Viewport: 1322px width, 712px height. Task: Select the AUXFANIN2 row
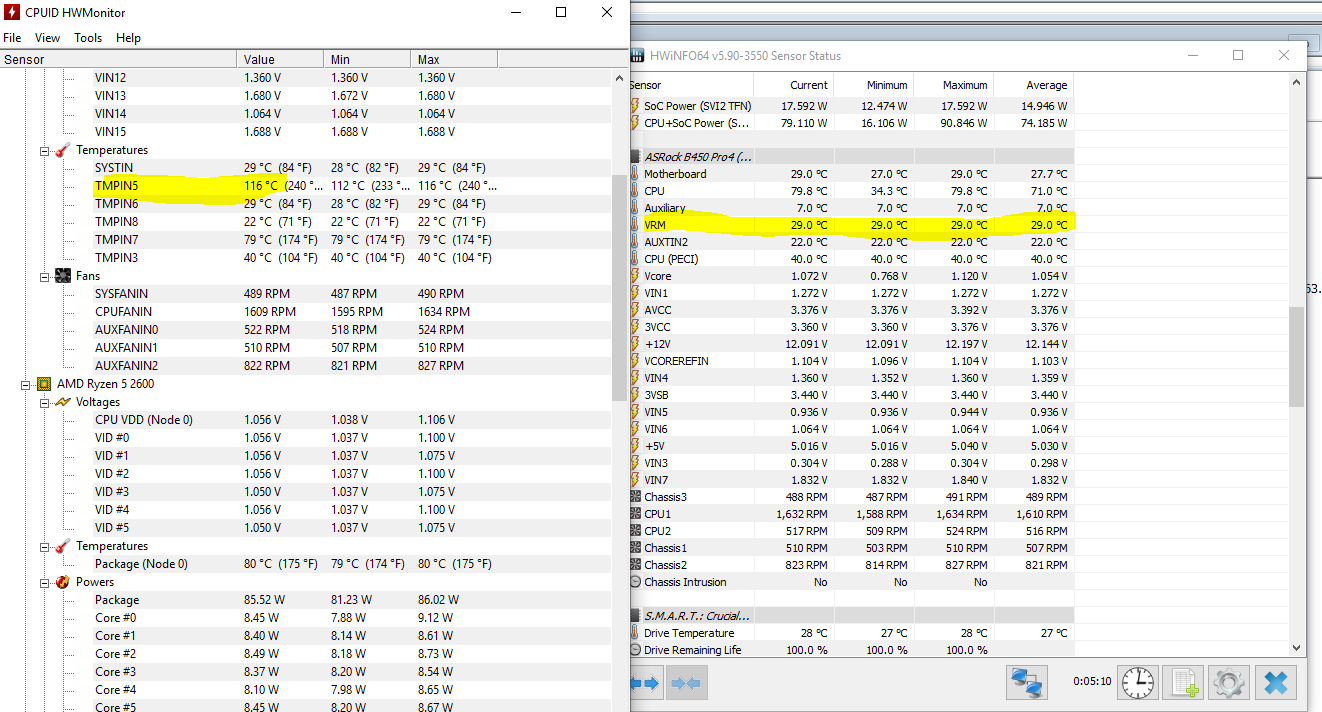tap(306, 366)
